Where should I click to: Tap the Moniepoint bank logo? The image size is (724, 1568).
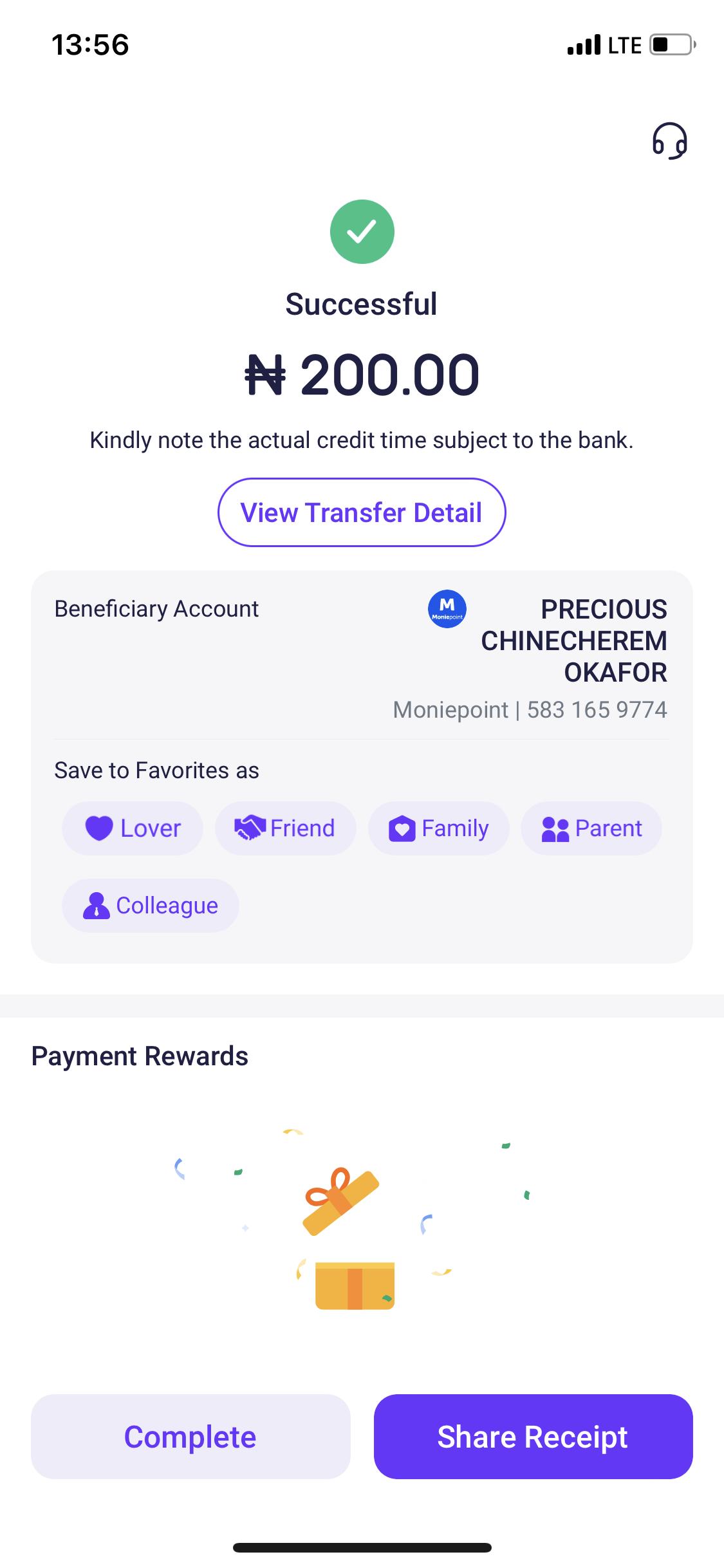pos(447,609)
